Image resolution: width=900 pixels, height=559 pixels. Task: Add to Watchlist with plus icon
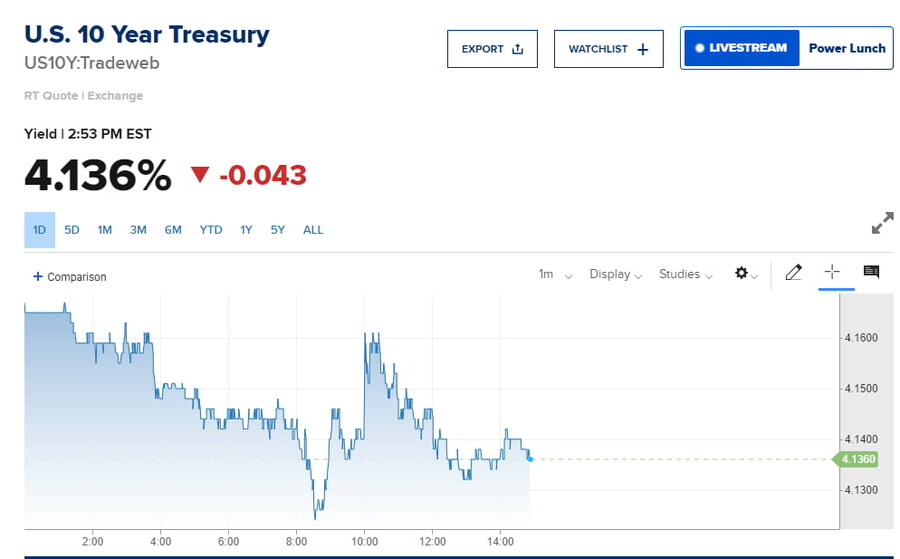pos(608,49)
